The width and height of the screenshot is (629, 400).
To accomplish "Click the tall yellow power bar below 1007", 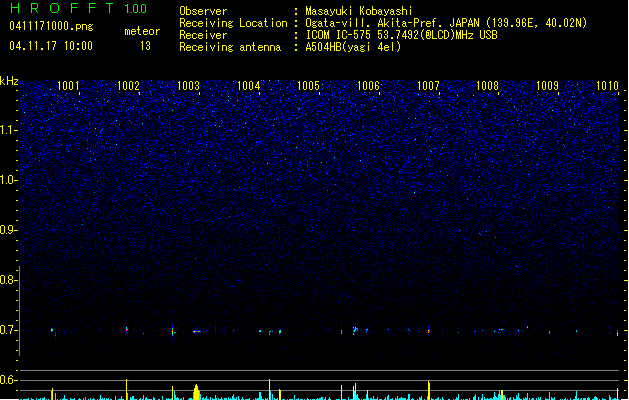I will click(x=429, y=390).
